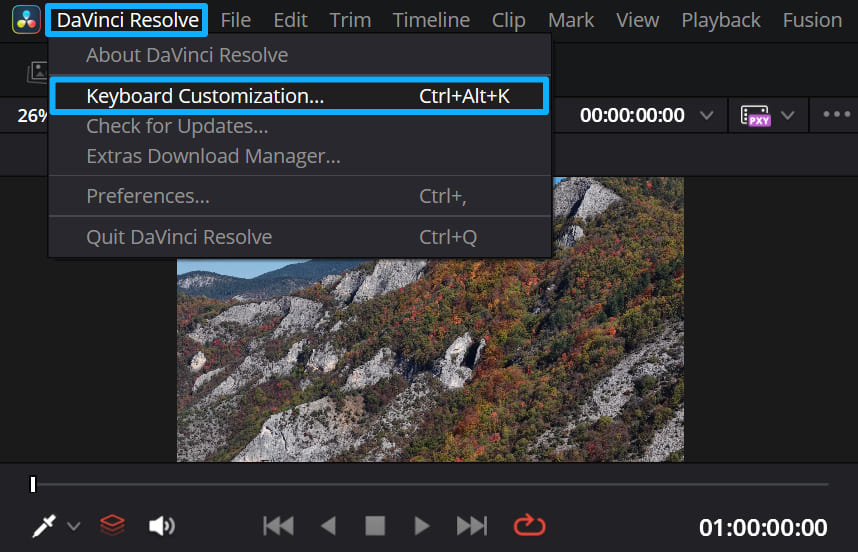Play in reverse
858x552 pixels.
[x=328, y=526]
